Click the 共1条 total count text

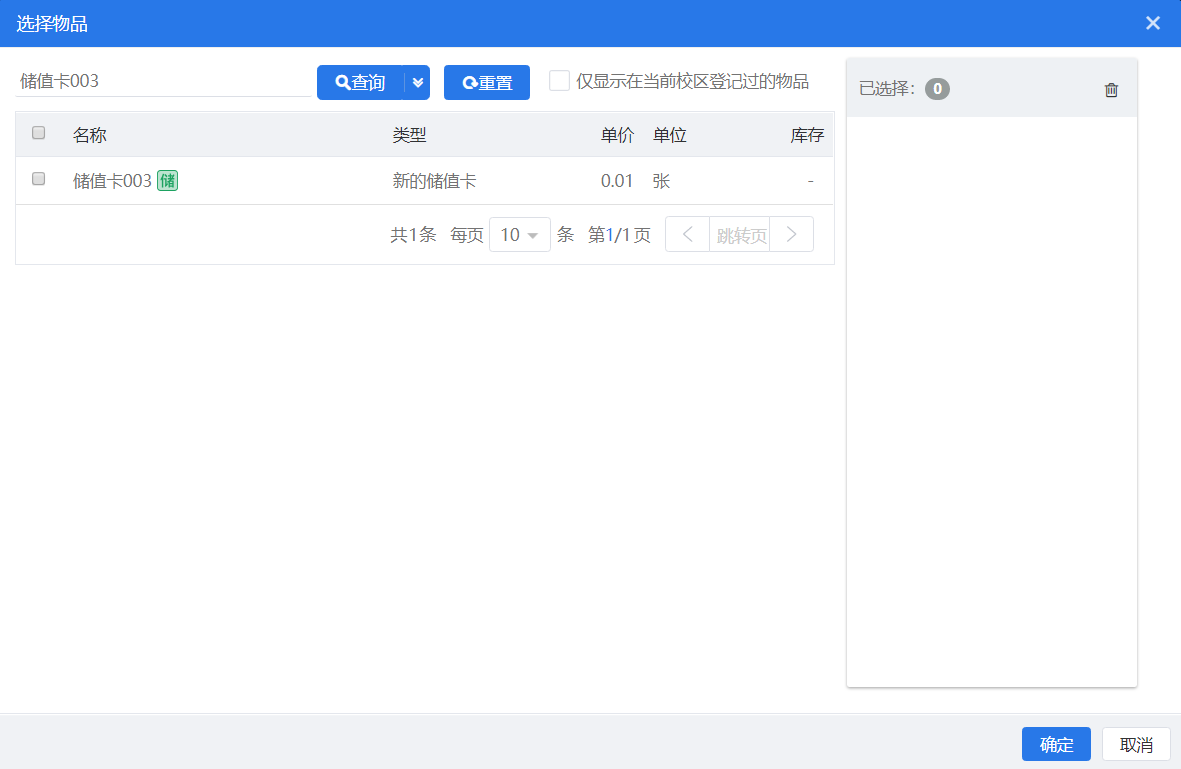pos(414,234)
